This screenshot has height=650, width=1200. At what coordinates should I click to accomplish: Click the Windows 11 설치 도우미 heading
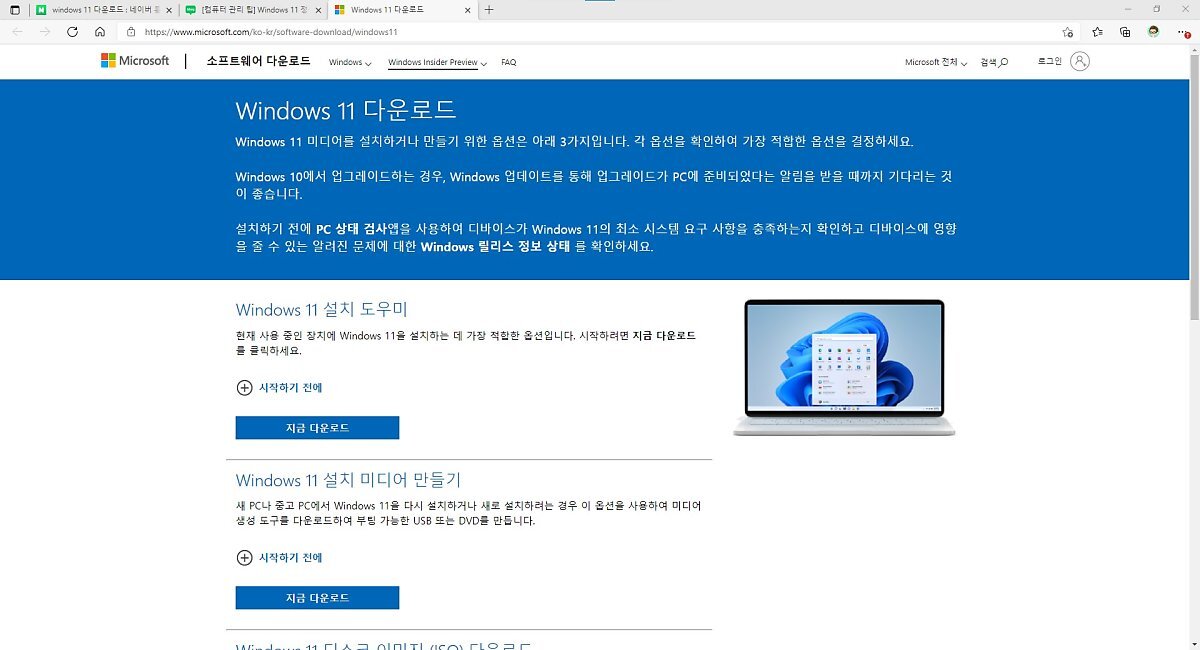tap(322, 310)
